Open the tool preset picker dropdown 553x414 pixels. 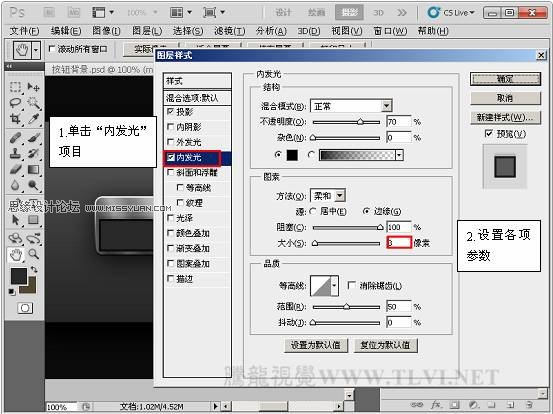click(x=36, y=50)
